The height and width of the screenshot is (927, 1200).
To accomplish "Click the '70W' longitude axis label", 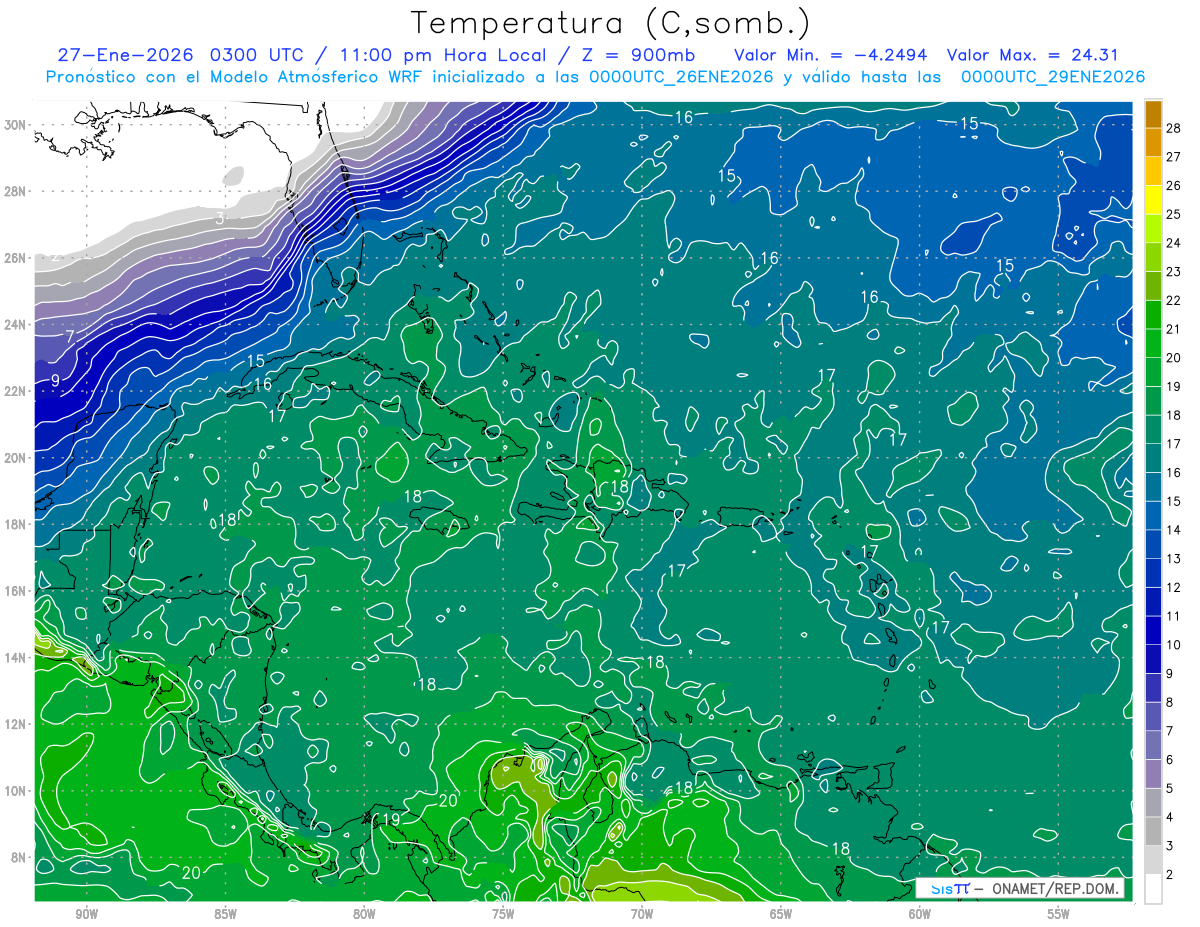I will coord(642,915).
